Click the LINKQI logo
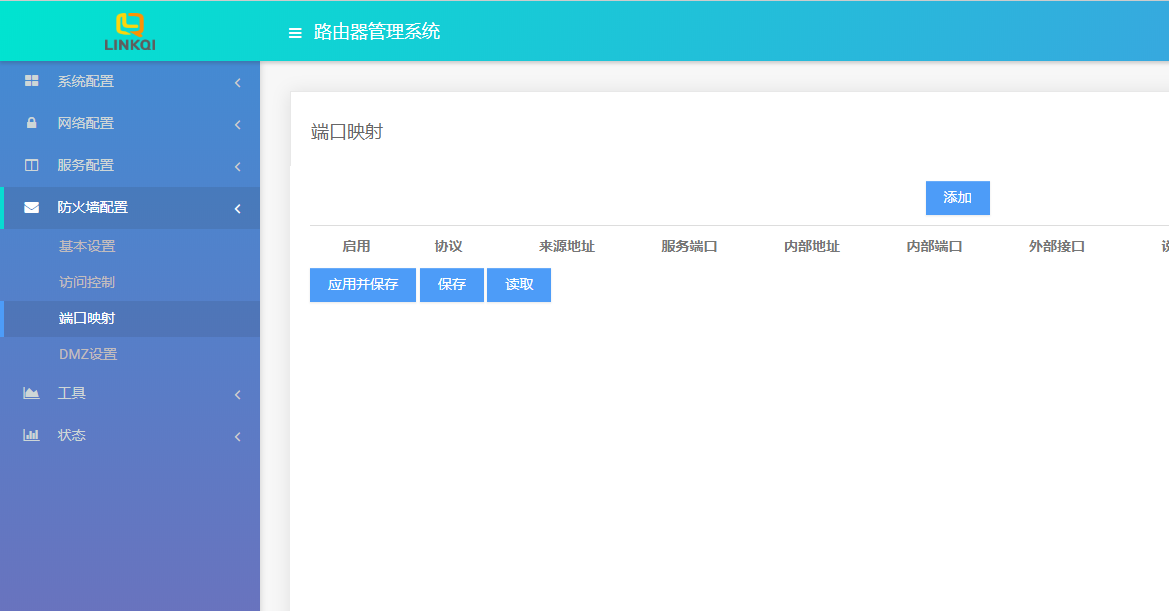1169x611 pixels. click(130, 31)
